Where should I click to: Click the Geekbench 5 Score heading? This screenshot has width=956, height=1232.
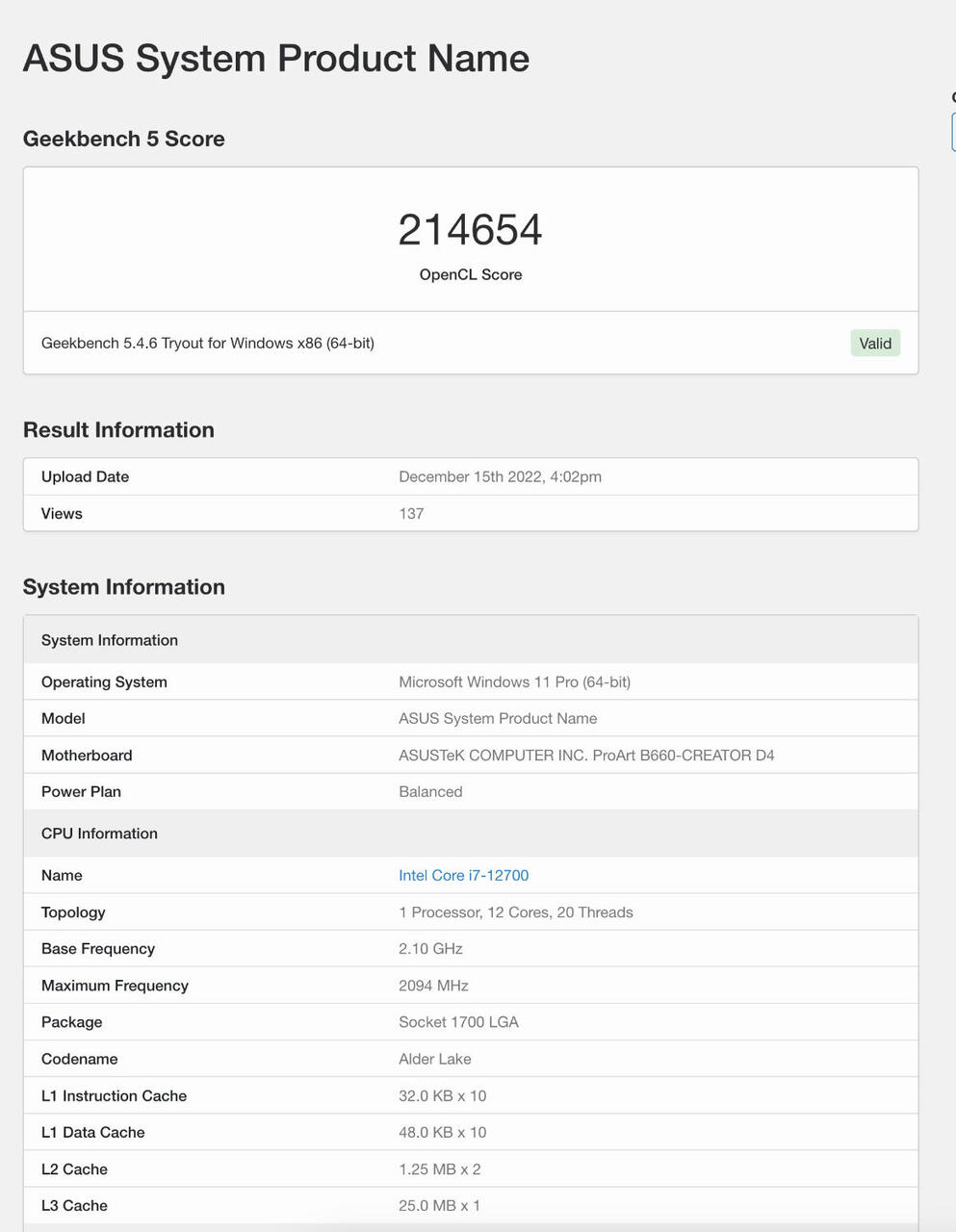(x=124, y=139)
